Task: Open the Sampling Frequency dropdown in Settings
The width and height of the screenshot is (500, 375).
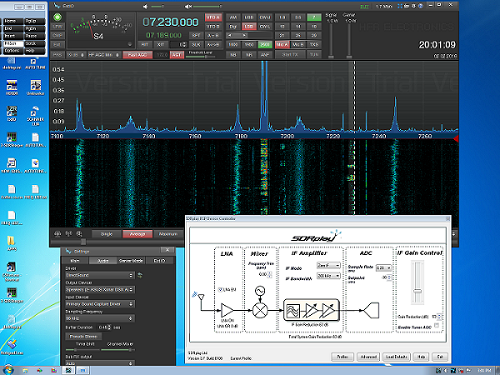Action: click(100, 319)
